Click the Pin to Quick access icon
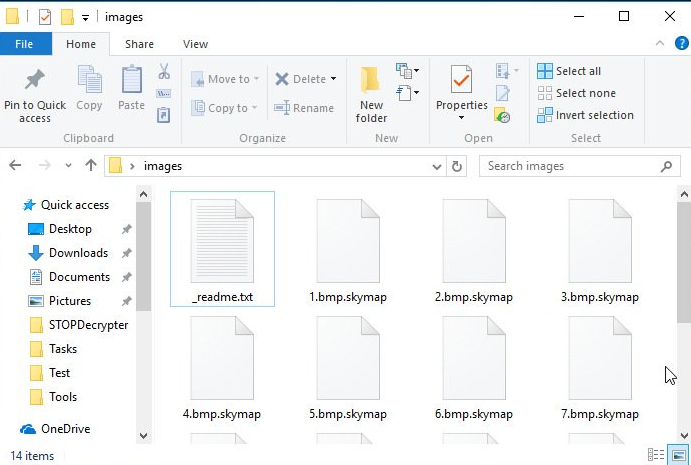The width and height of the screenshot is (691, 465). click(x=35, y=82)
